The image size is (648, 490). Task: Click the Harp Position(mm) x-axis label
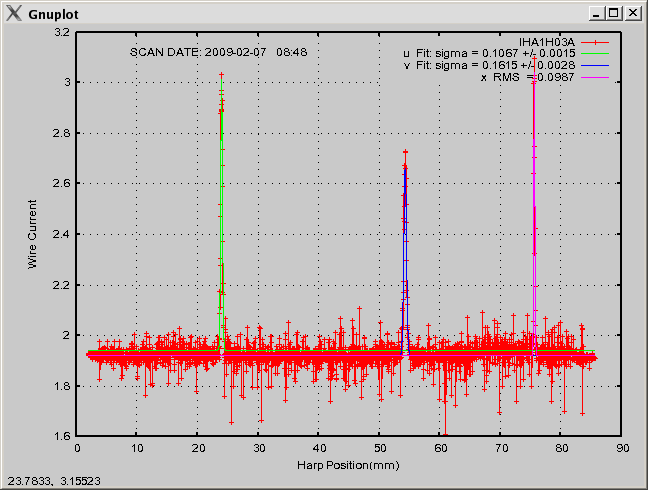coord(348,465)
